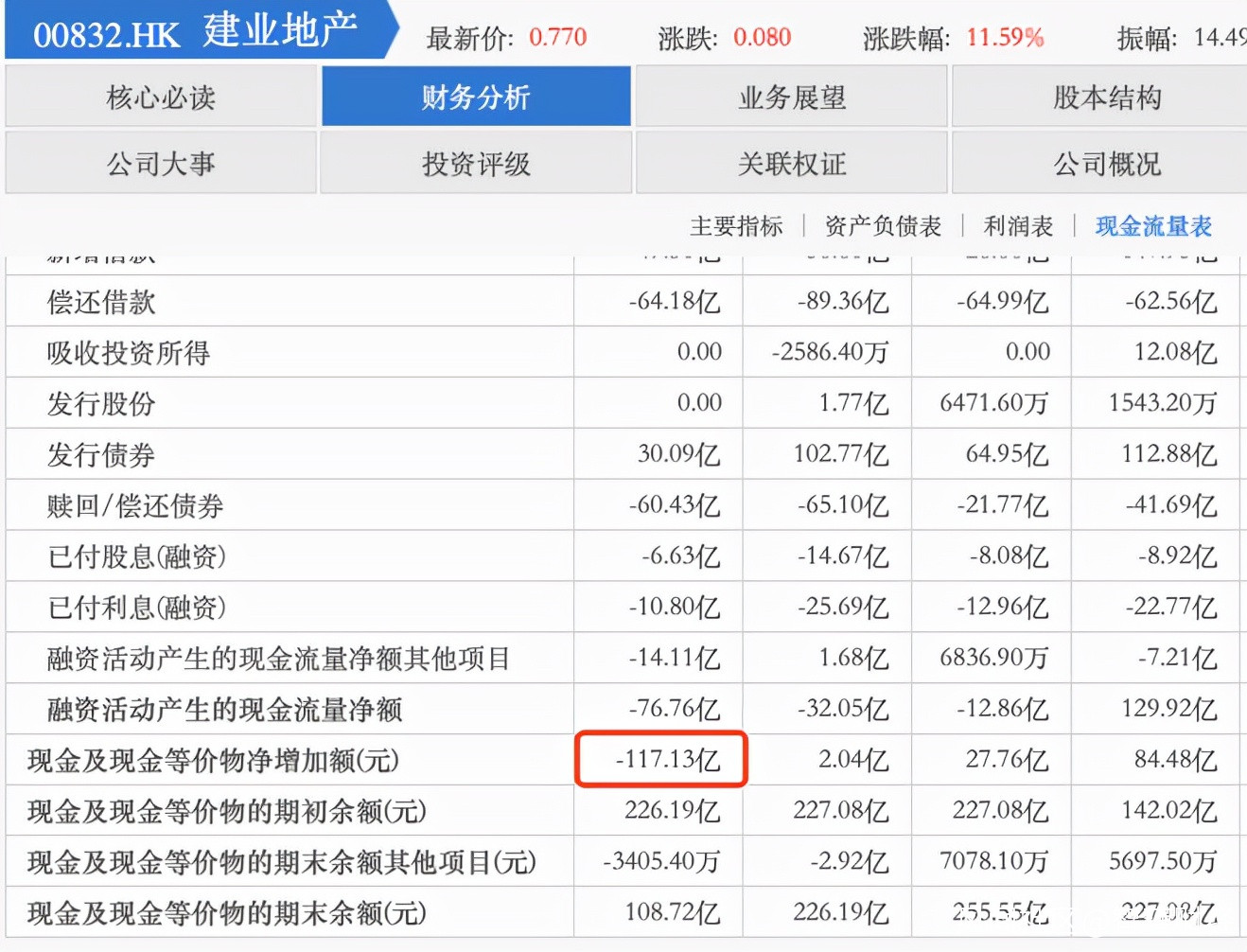Viewport: 1247px width, 952px height.
Task: Click the 现金及现金等价物净增加额(元) row label
Action: tap(214, 761)
